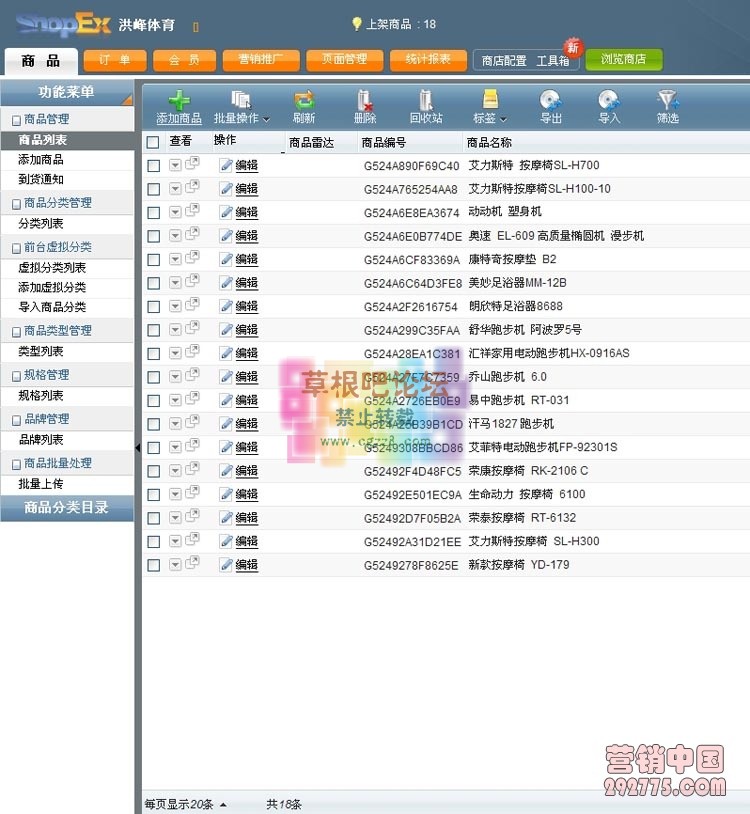Open the 标签 tag dropdown
The height and width of the screenshot is (814, 750).
(490, 118)
